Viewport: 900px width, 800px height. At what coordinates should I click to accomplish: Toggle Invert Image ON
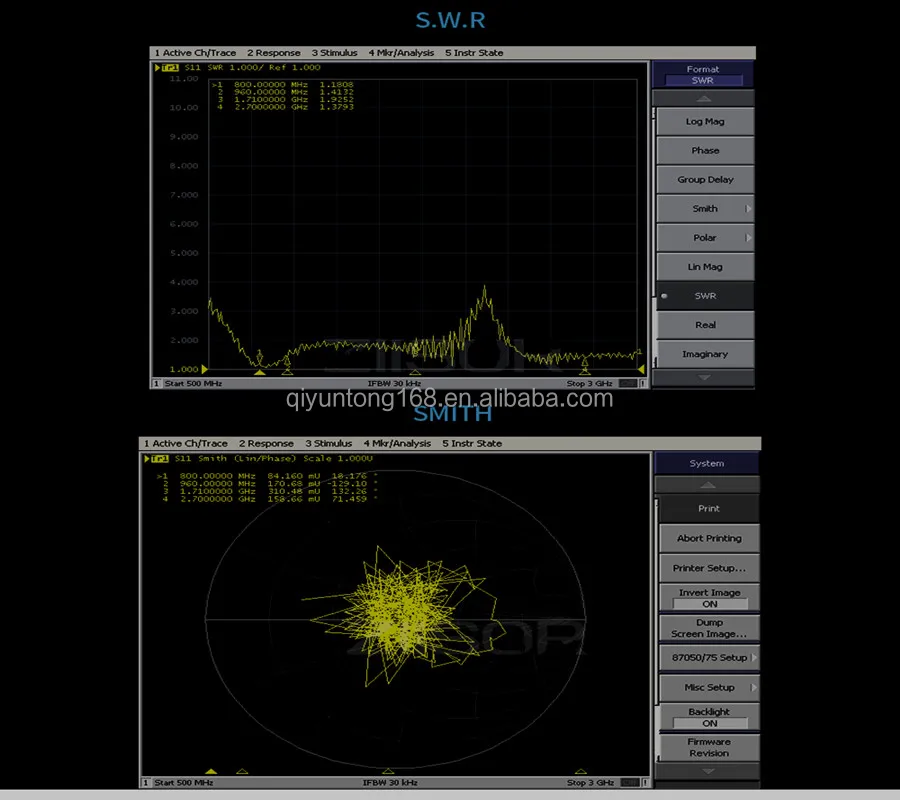click(709, 598)
